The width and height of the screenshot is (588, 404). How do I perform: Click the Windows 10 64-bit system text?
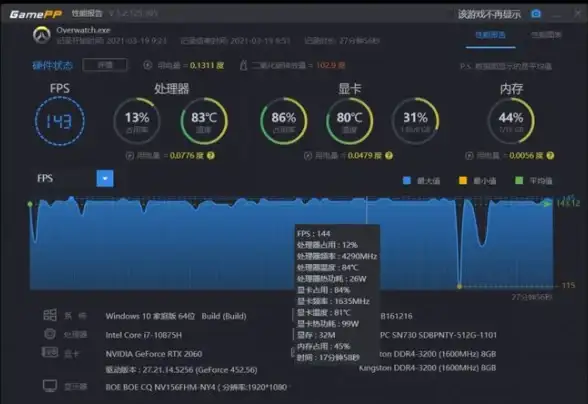[176, 316]
